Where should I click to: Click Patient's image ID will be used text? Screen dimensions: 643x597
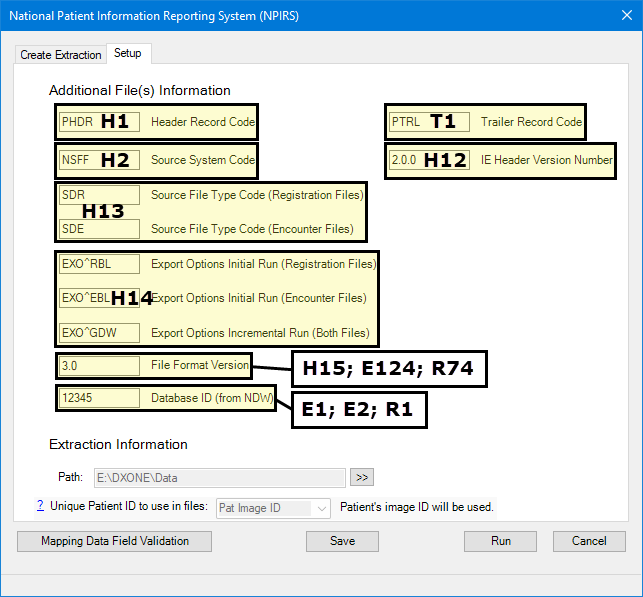point(417,507)
